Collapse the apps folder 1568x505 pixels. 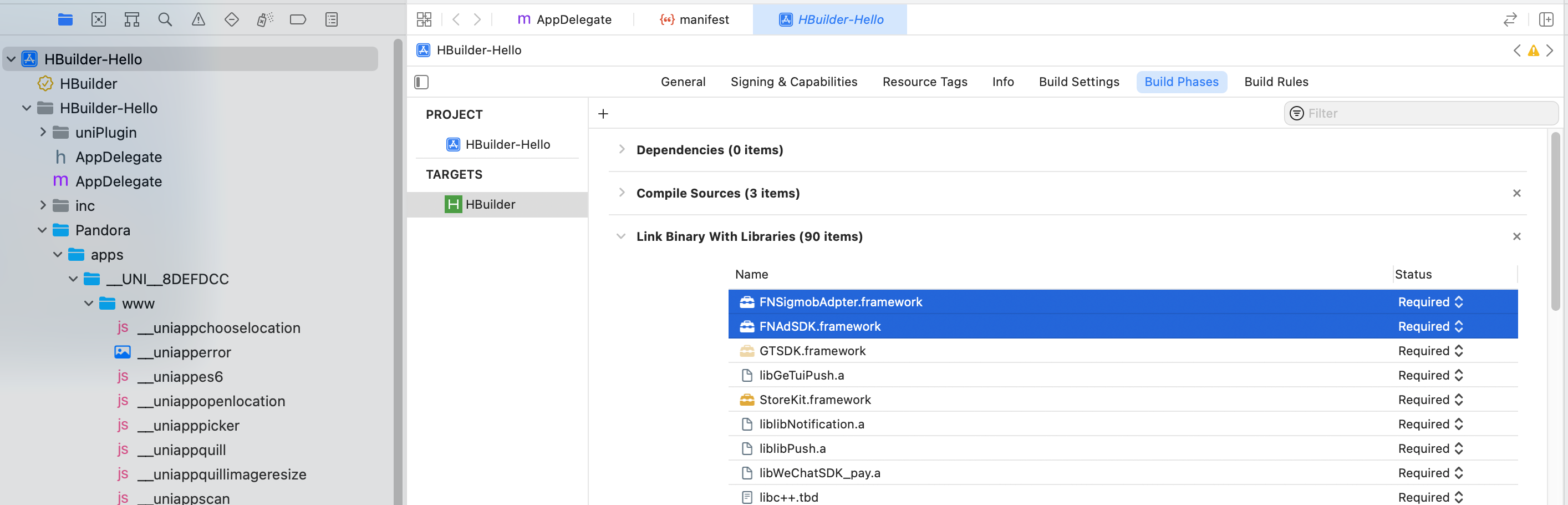pyautogui.click(x=58, y=255)
